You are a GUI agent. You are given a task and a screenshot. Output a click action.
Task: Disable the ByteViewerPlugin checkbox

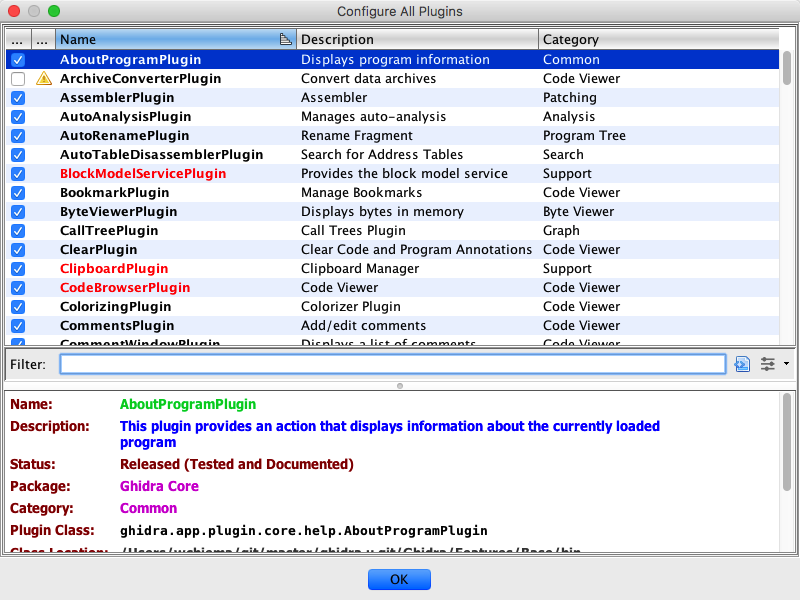(x=18, y=212)
